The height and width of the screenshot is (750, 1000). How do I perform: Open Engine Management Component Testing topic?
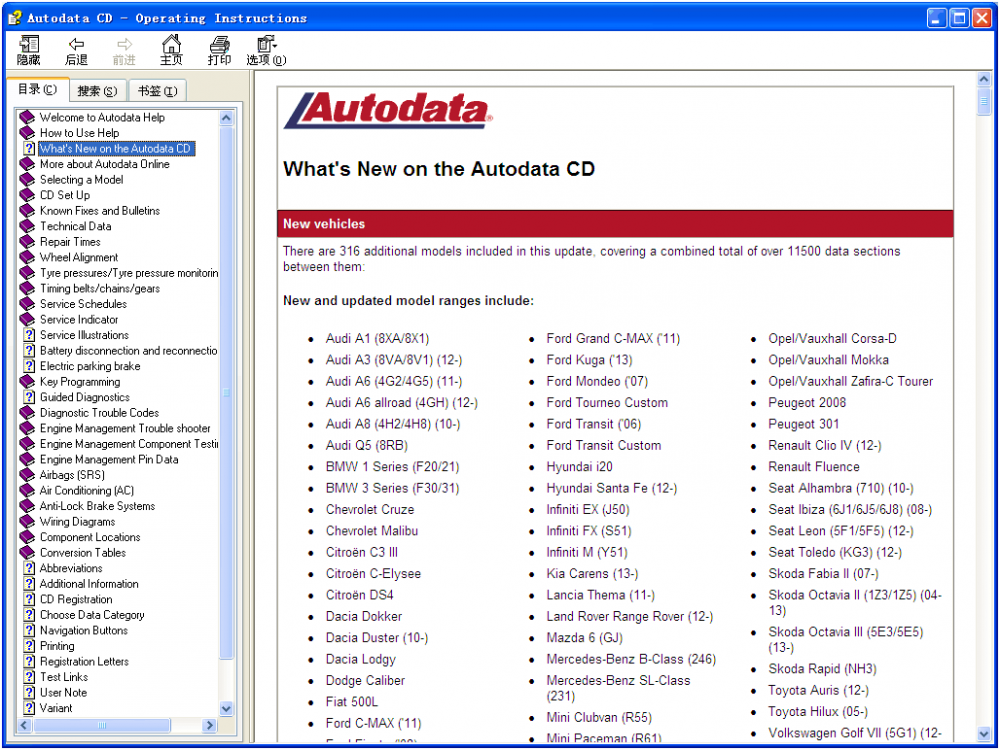pyautogui.click(x=129, y=444)
